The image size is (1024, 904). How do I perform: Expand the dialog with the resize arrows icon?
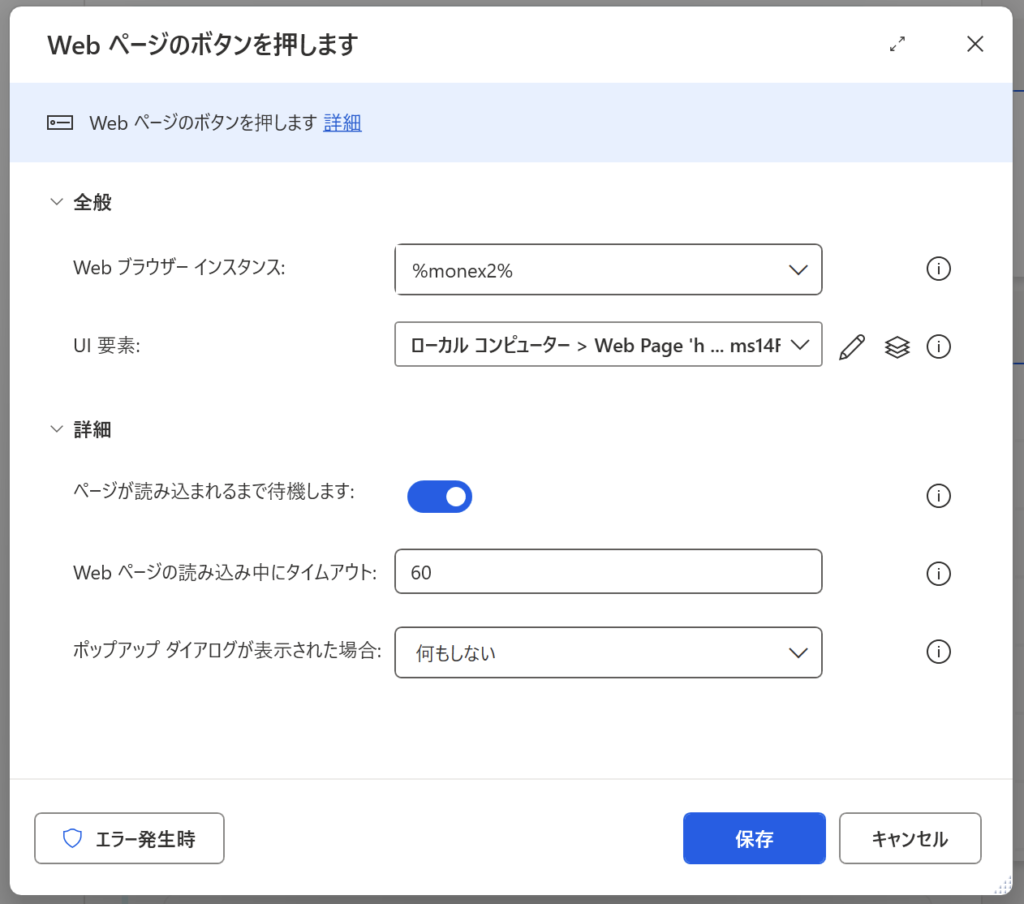pyautogui.click(x=897, y=44)
